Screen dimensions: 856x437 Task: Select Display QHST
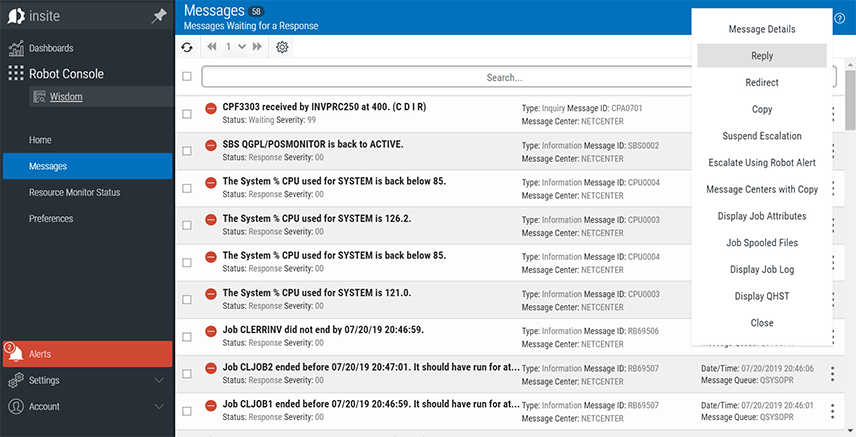point(762,297)
